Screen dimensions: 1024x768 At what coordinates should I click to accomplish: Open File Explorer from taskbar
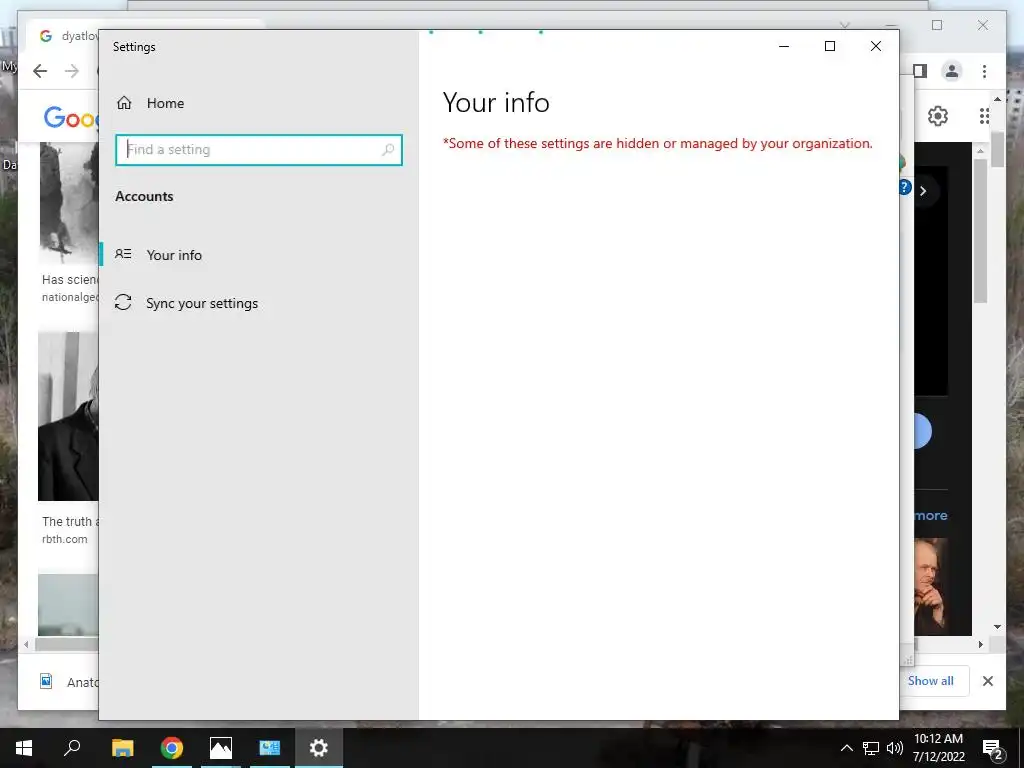122,748
